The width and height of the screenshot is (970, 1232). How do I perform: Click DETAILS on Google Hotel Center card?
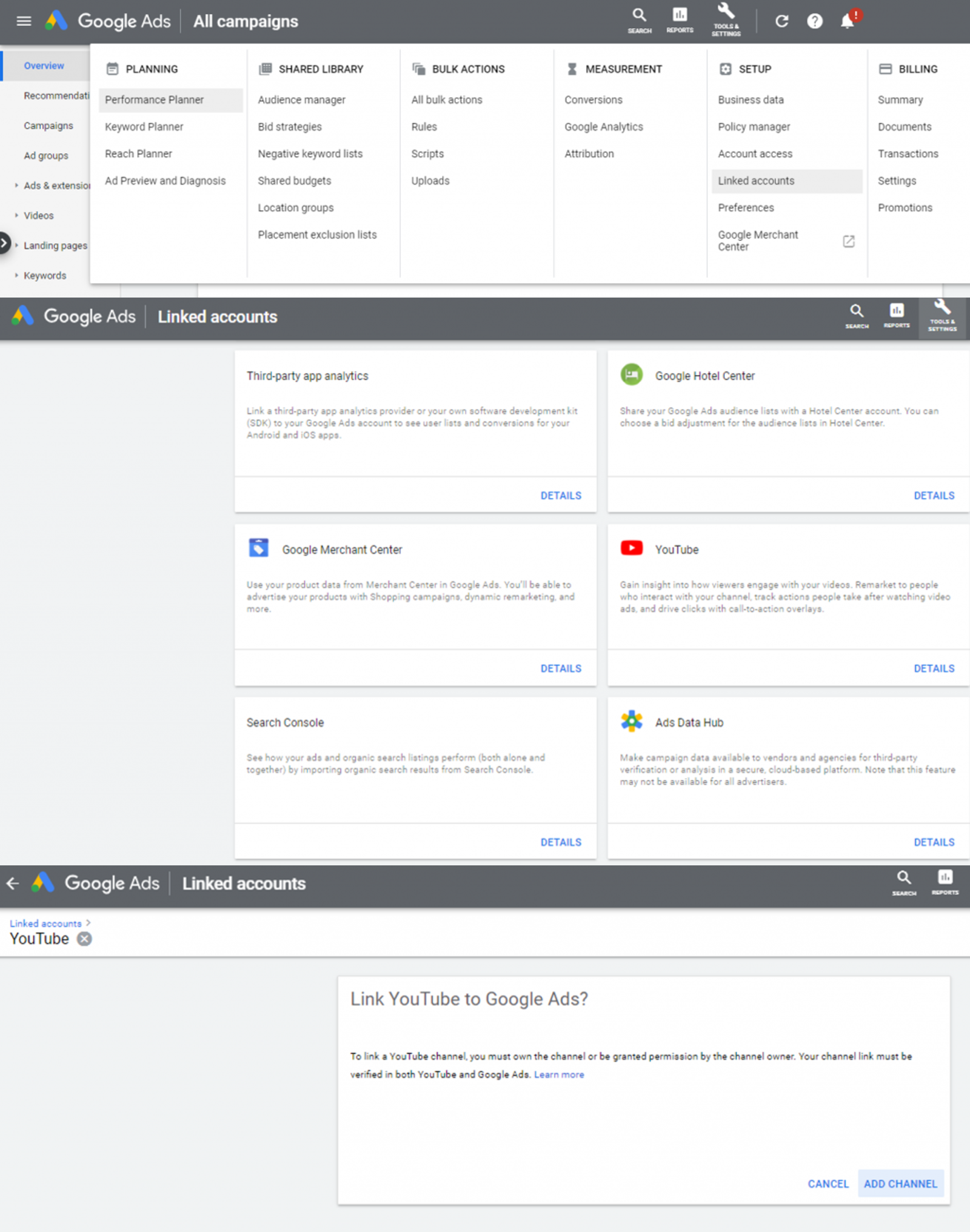934,496
